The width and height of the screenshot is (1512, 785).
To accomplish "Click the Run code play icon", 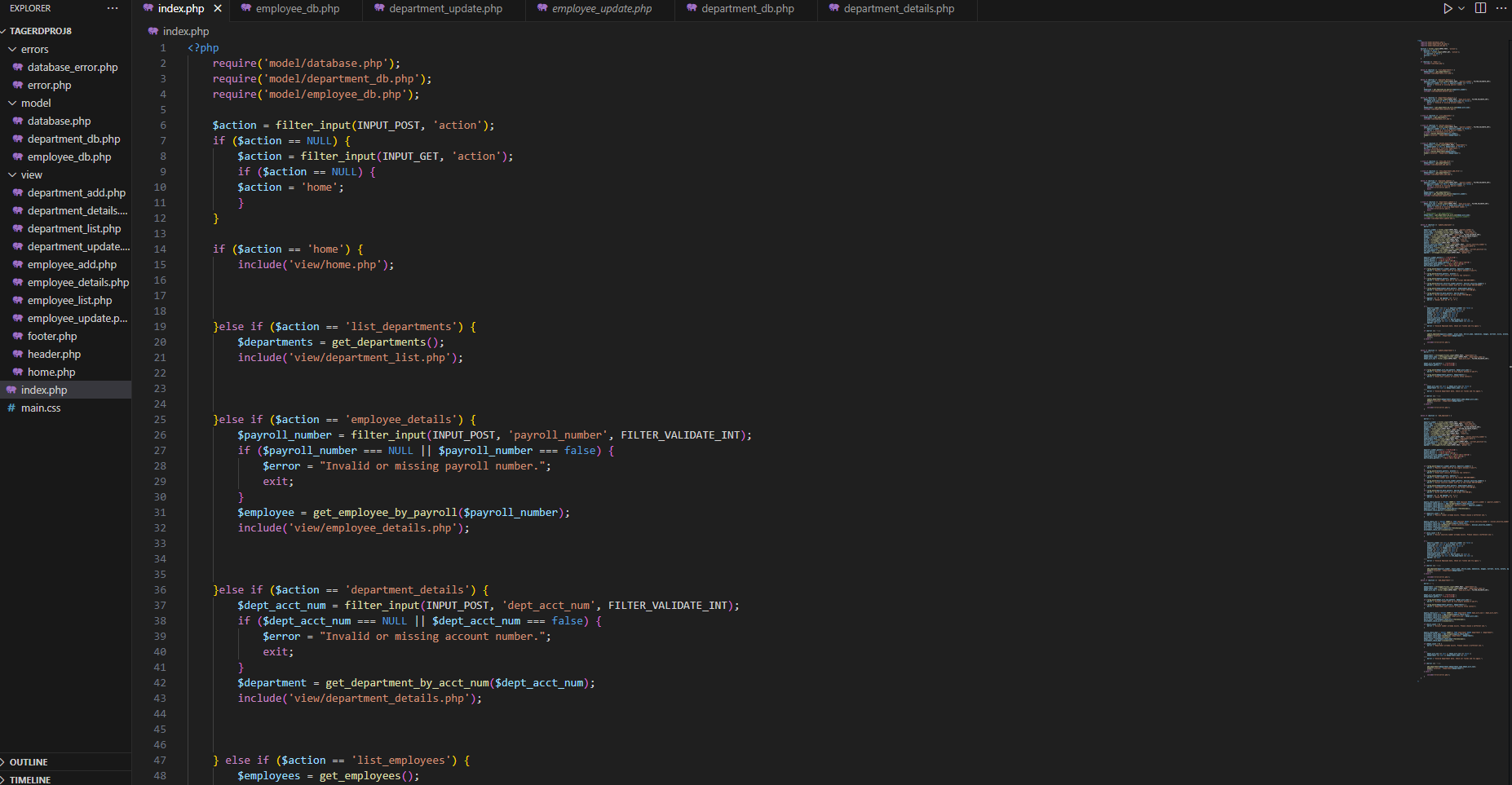I will [1447, 8].
